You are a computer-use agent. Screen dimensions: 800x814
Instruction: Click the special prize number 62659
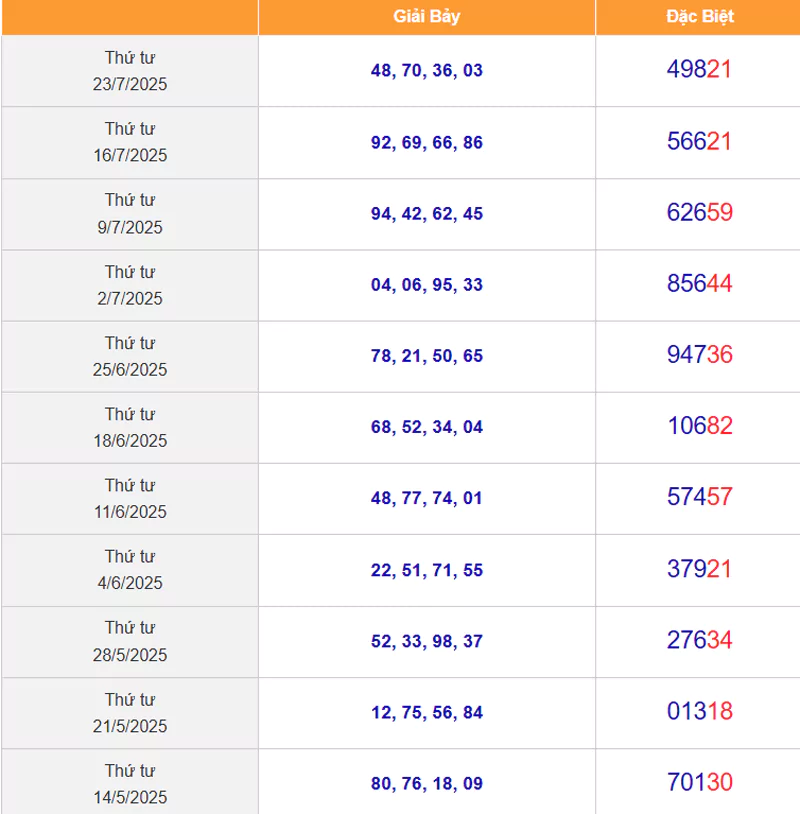click(x=699, y=212)
